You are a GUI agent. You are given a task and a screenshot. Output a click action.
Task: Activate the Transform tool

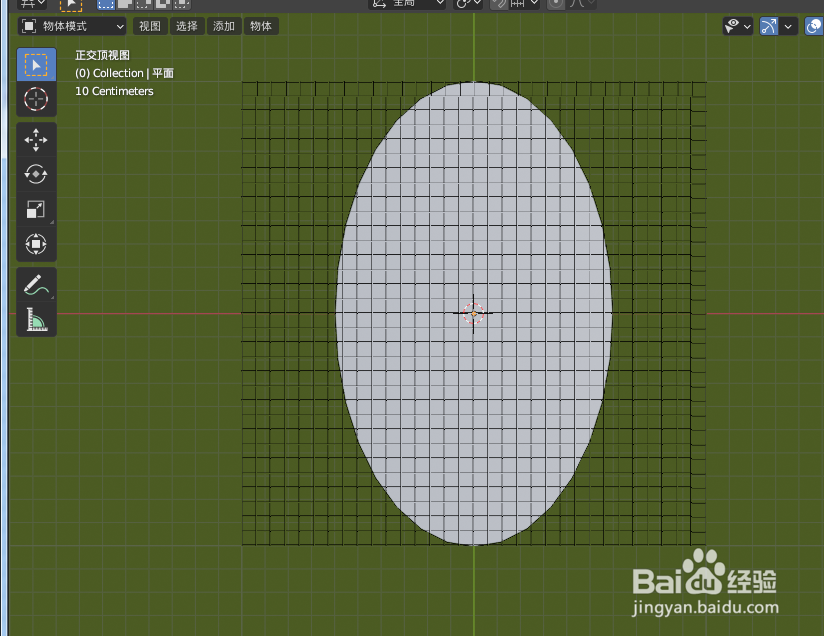[x=36, y=243]
